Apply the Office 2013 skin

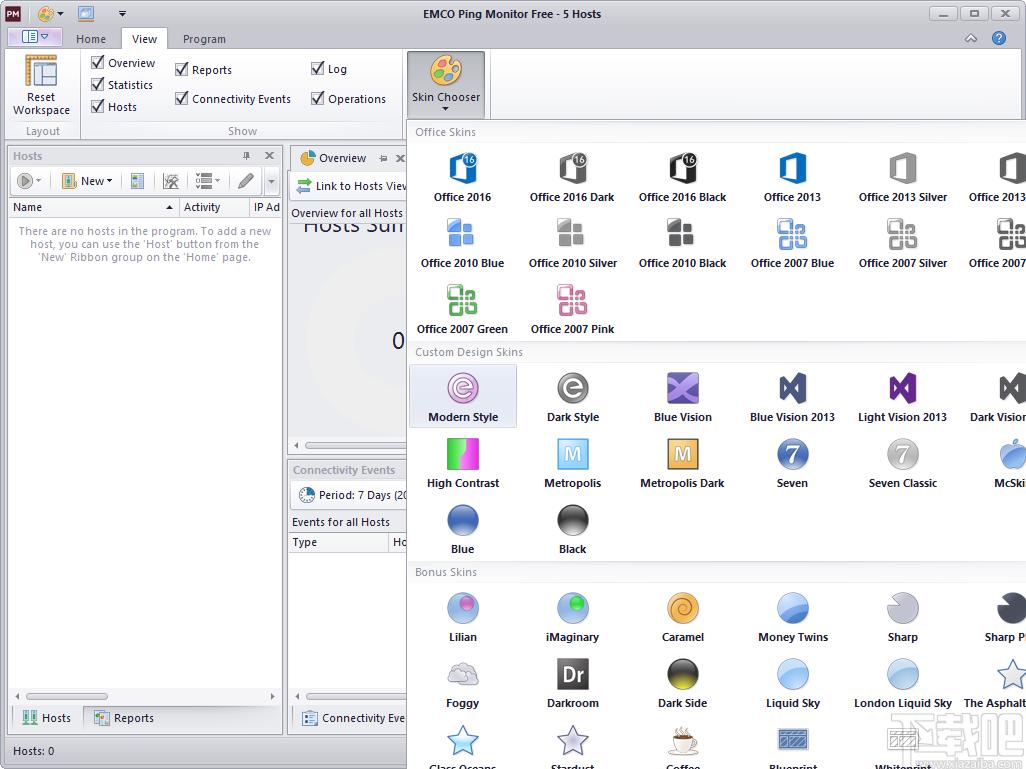[792, 177]
